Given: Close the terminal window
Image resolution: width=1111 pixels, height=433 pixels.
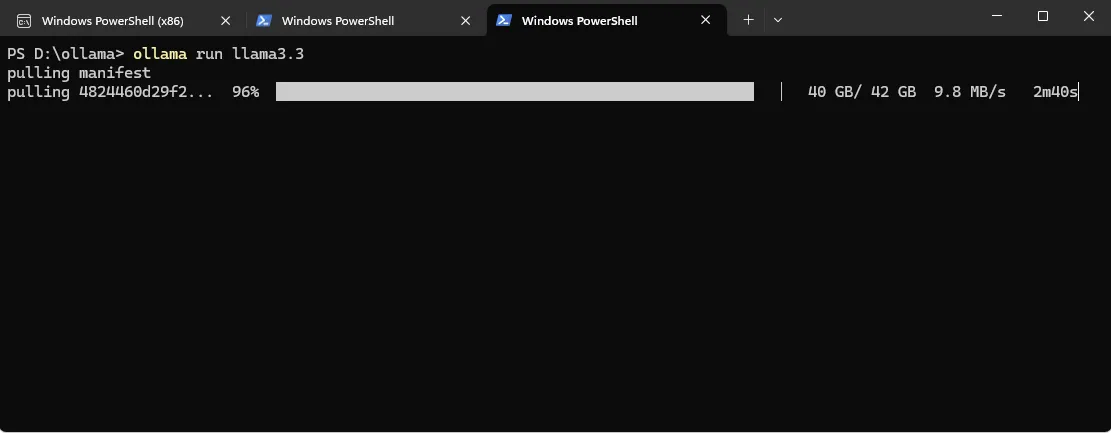Looking at the screenshot, I should (x=1089, y=16).
